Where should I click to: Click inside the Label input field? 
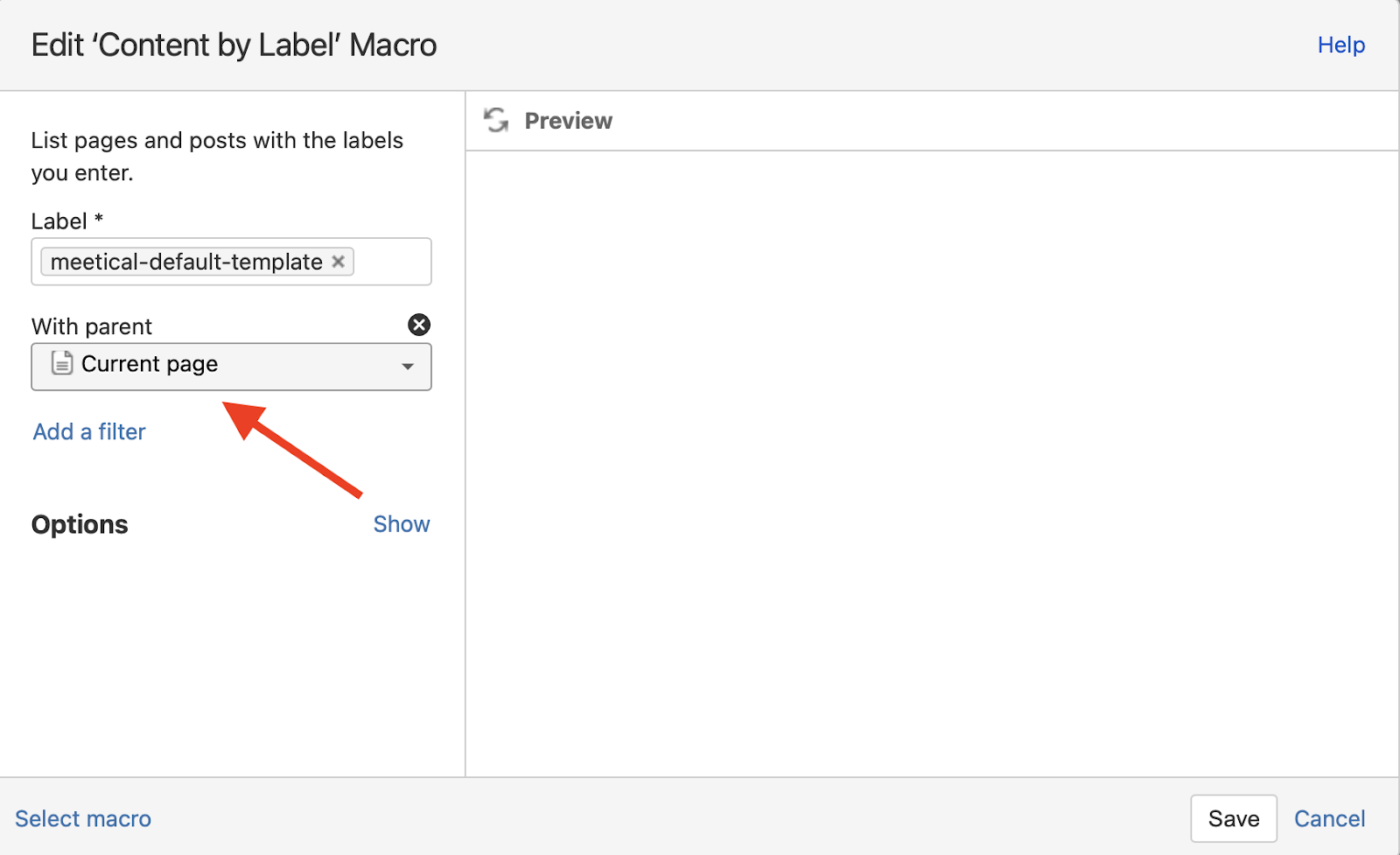click(389, 261)
